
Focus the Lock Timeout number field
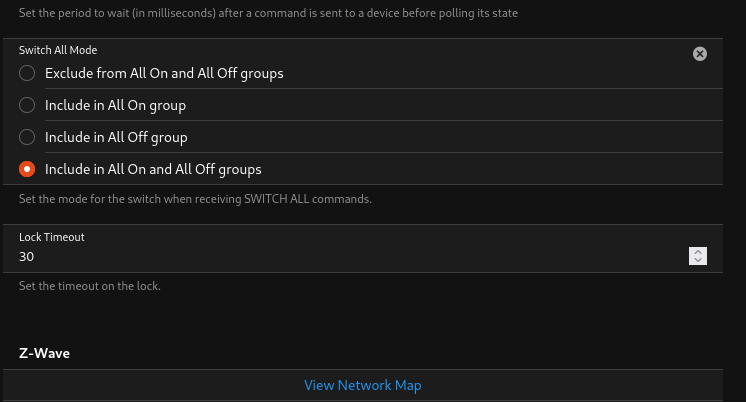350,257
